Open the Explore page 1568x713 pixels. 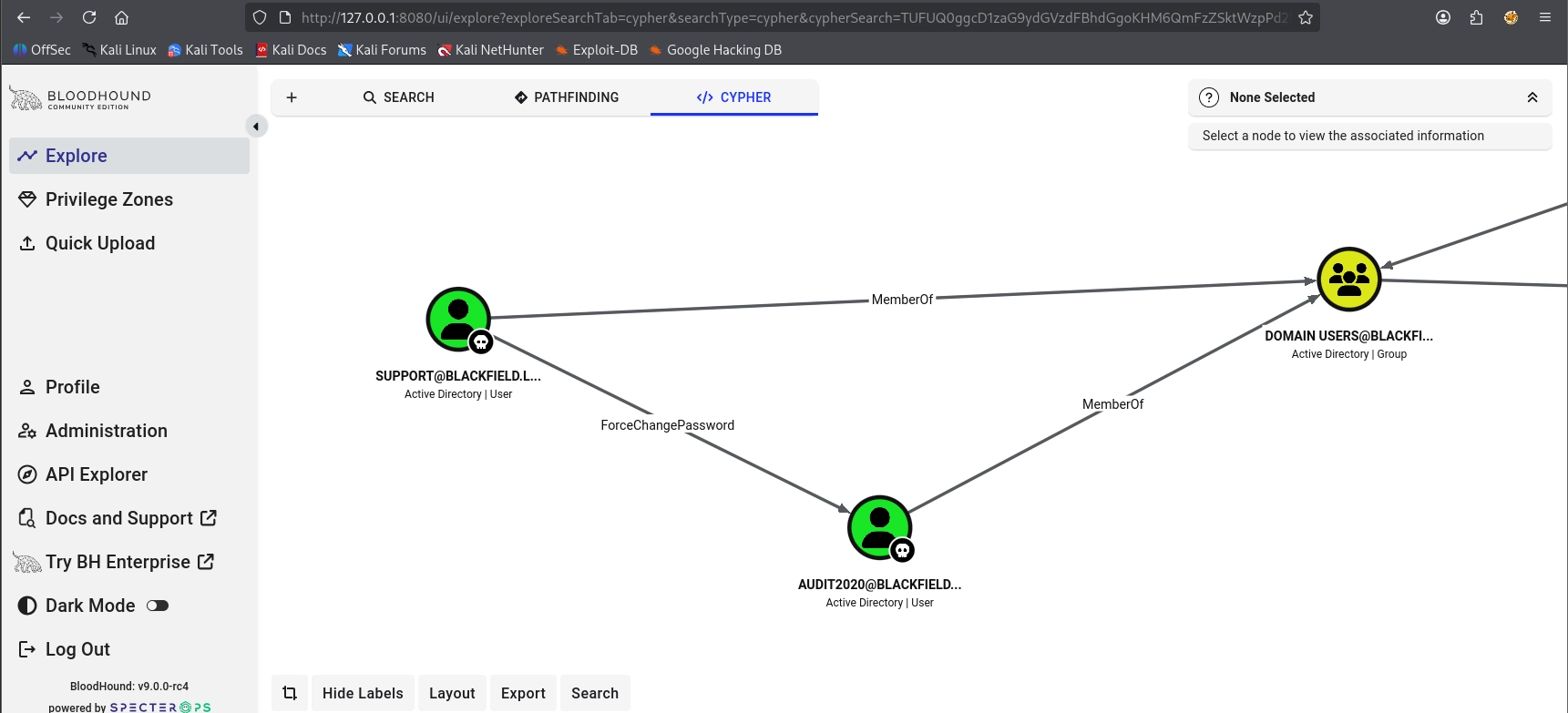point(129,156)
